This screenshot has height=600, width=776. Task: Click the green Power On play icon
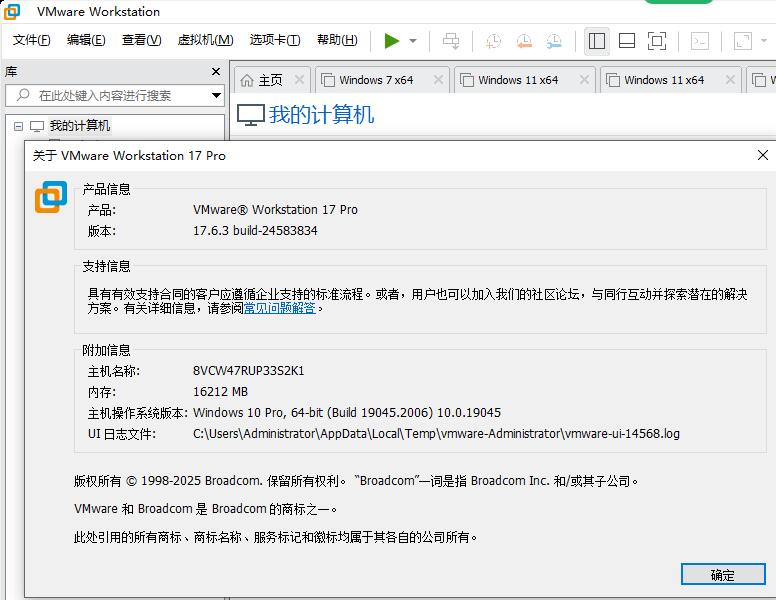pos(391,41)
